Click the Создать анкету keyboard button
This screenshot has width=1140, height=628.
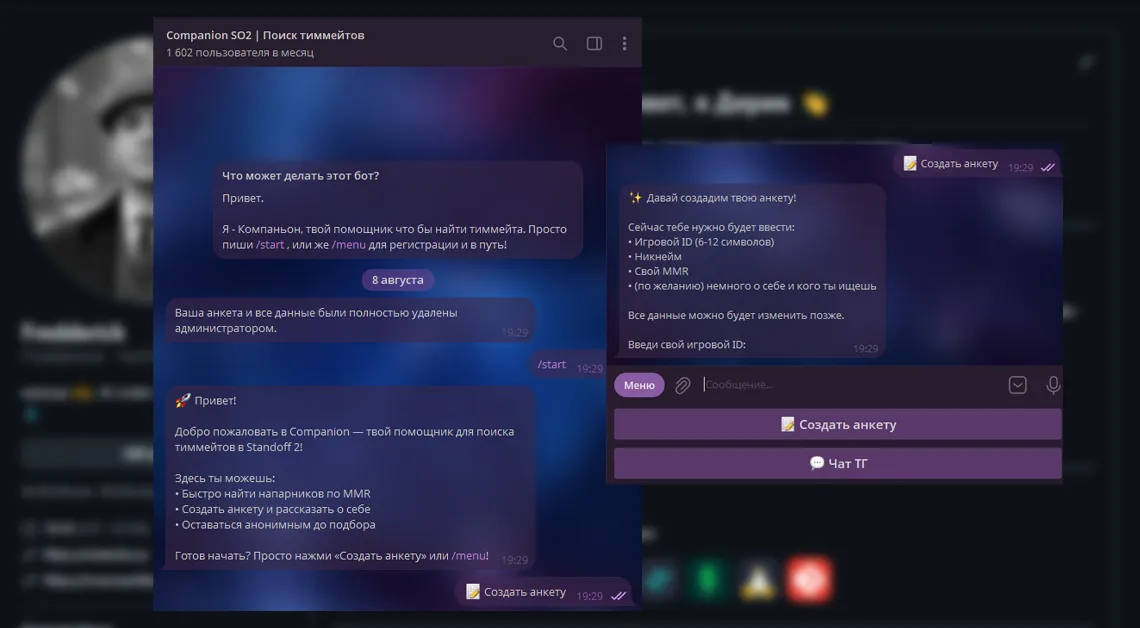838,424
